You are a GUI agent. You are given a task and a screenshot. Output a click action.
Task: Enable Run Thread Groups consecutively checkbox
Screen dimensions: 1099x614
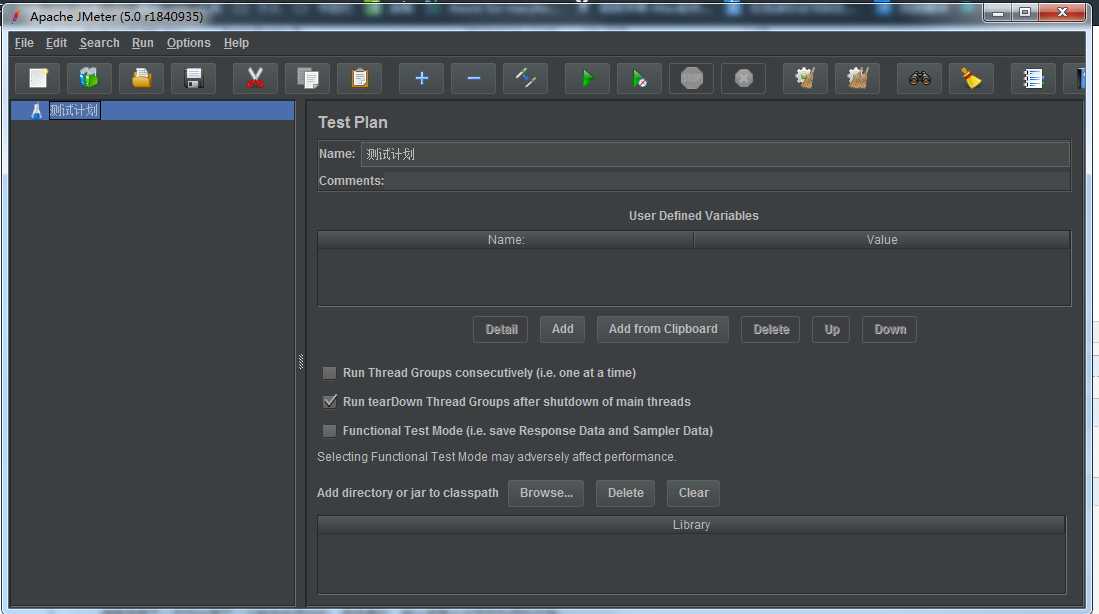click(329, 373)
